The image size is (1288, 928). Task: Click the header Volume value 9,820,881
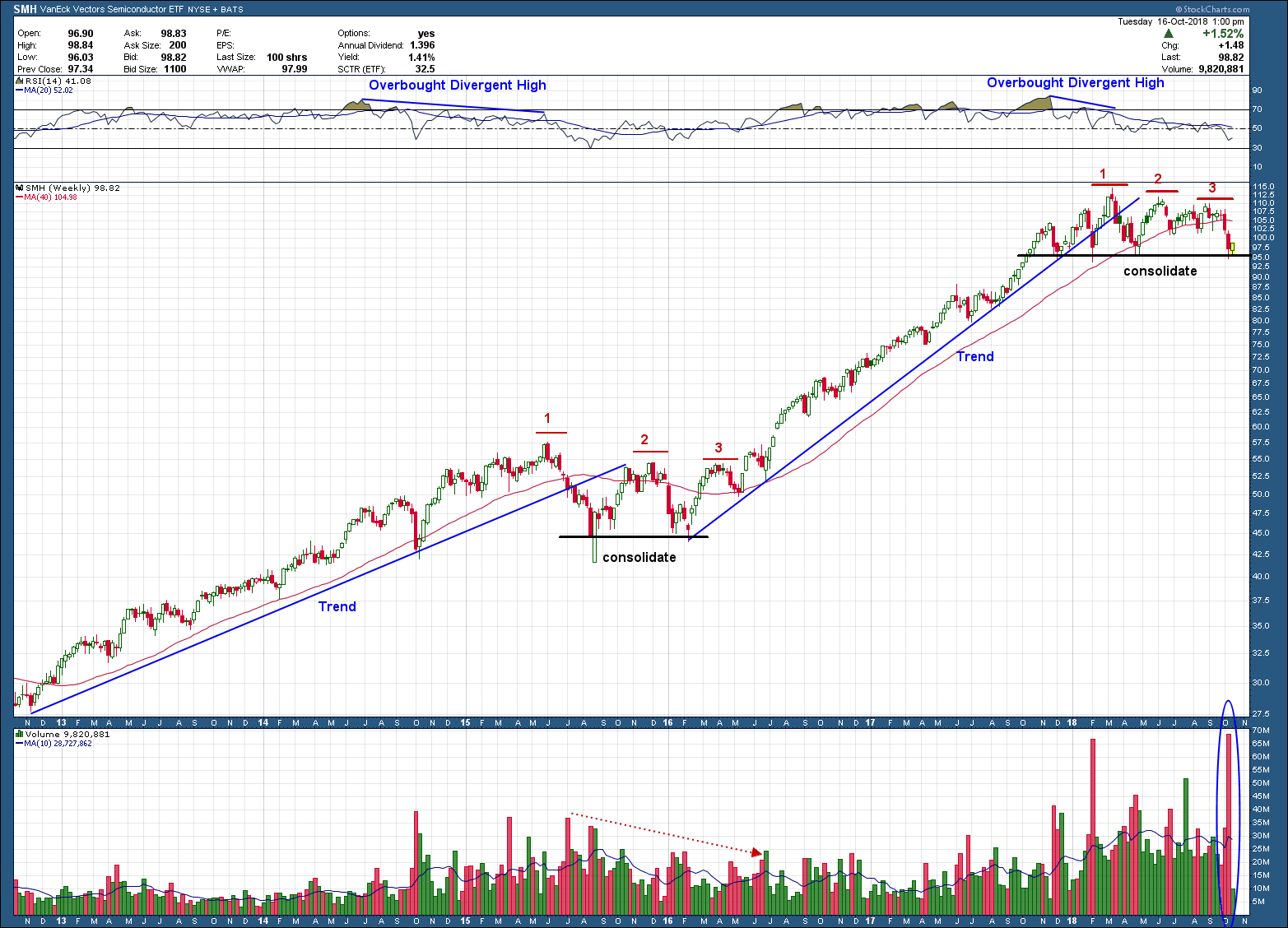(x=1221, y=69)
